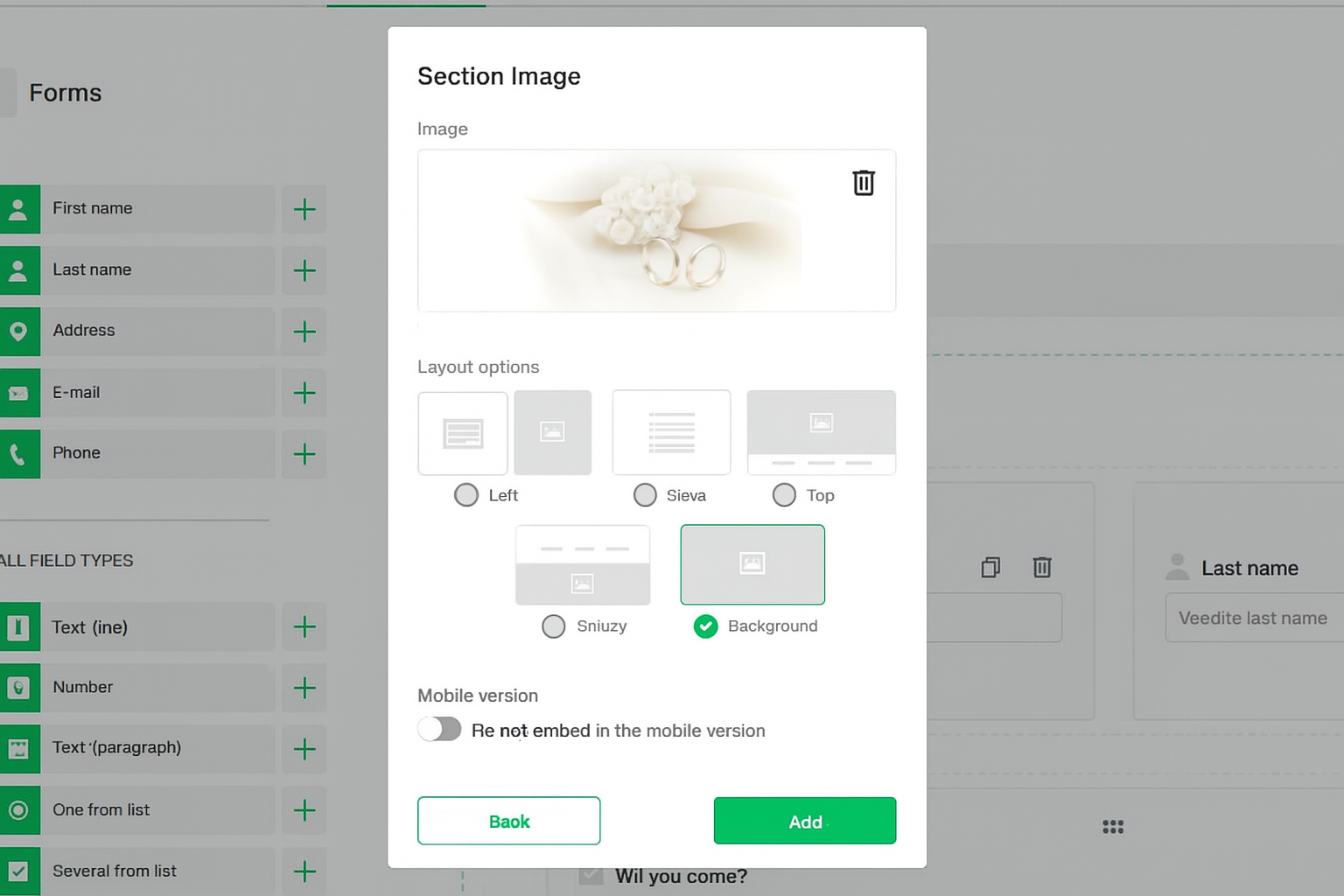Add the First name field

(304, 209)
